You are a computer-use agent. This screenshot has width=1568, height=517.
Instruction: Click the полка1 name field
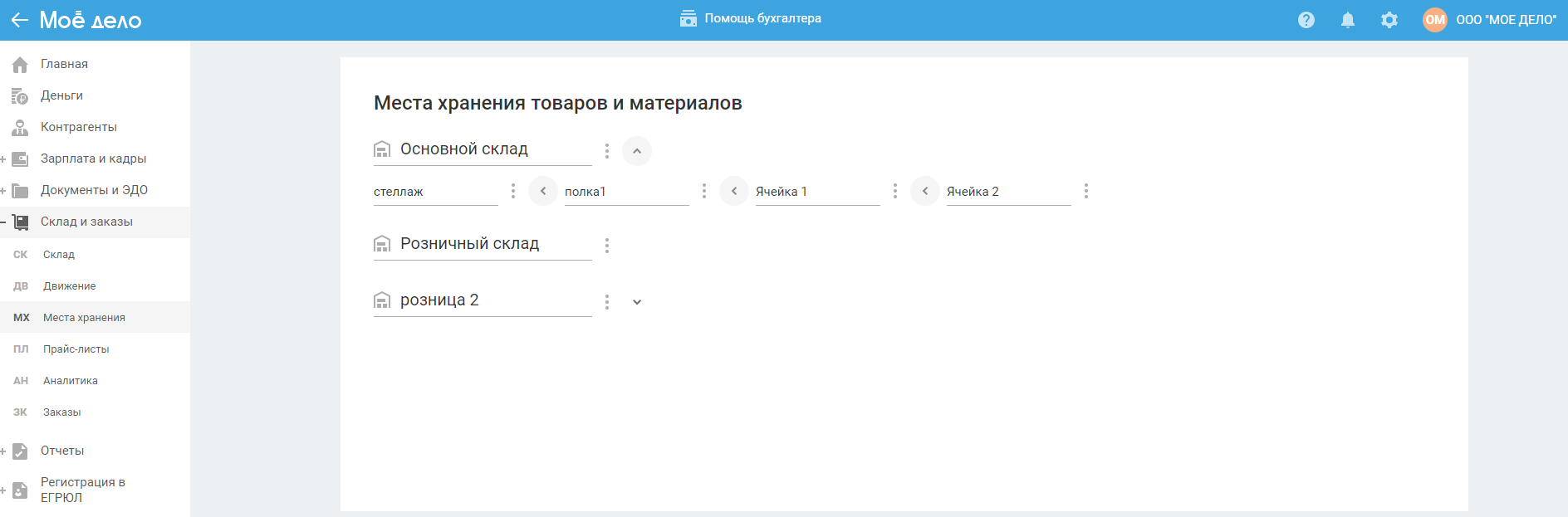pos(626,192)
